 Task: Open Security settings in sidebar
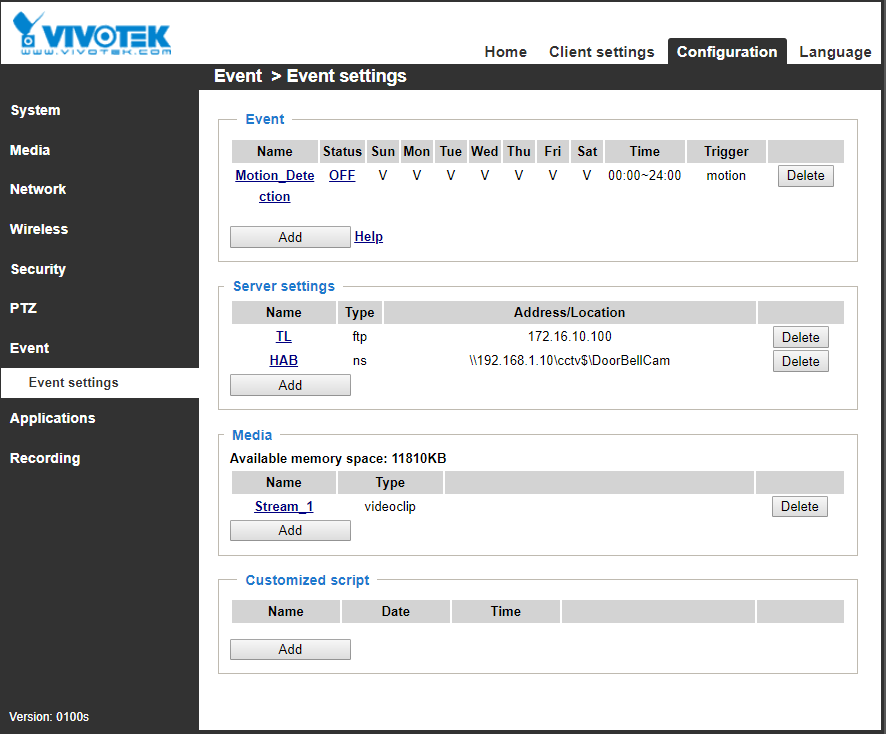pyautogui.click(x=38, y=269)
